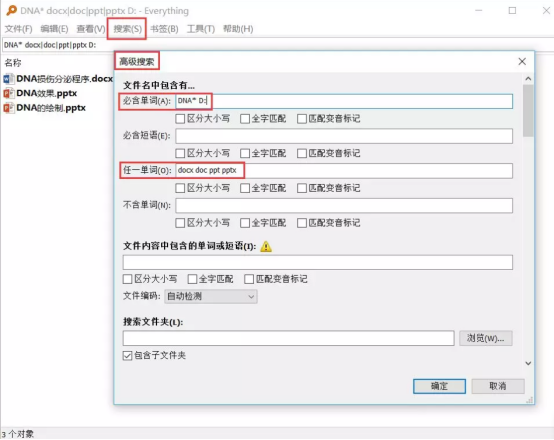
Task: Enable 匹配变音标记 under 必含单词
Action: click(x=302, y=119)
